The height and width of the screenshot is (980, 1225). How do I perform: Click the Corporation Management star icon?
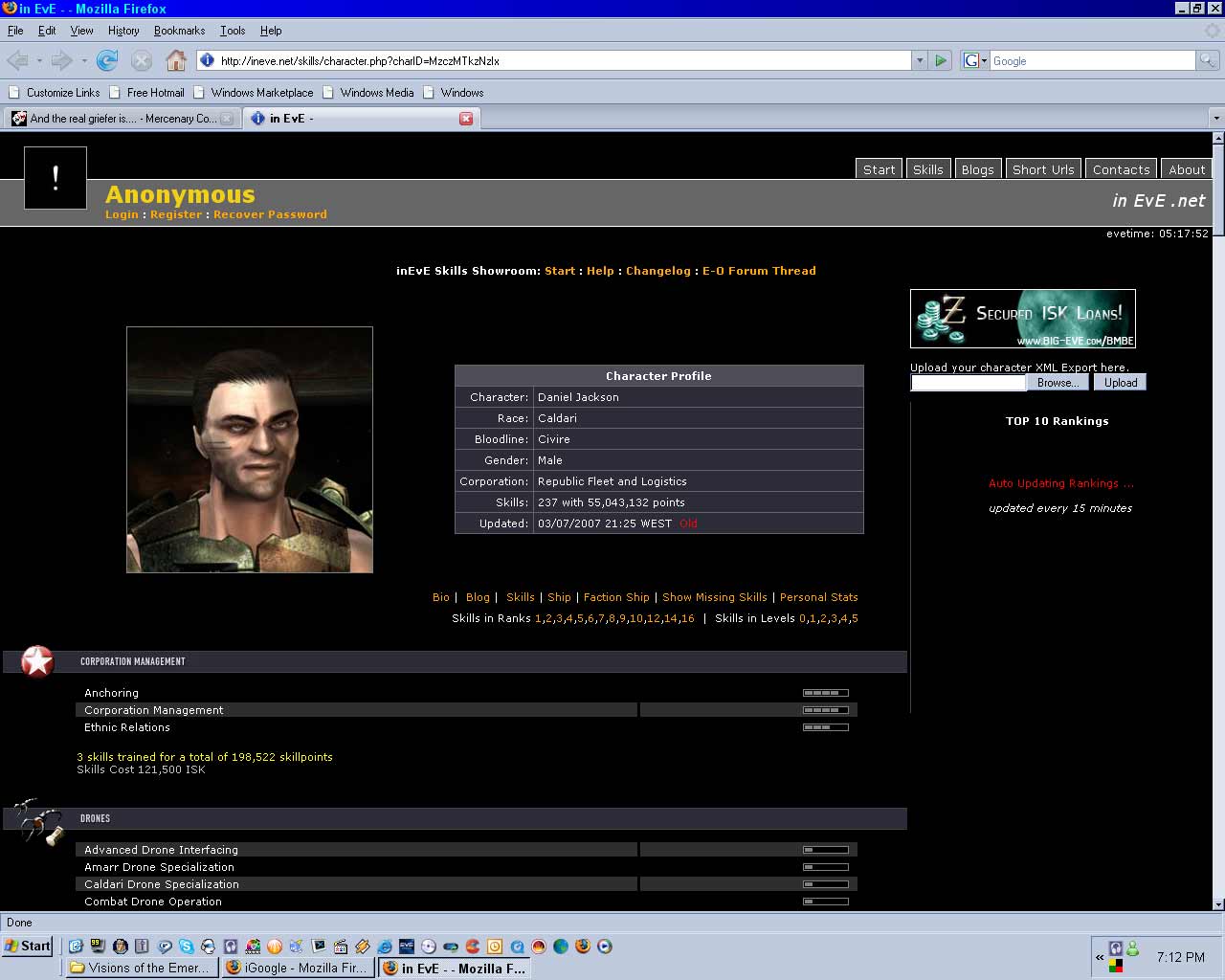[x=37, y=660]
